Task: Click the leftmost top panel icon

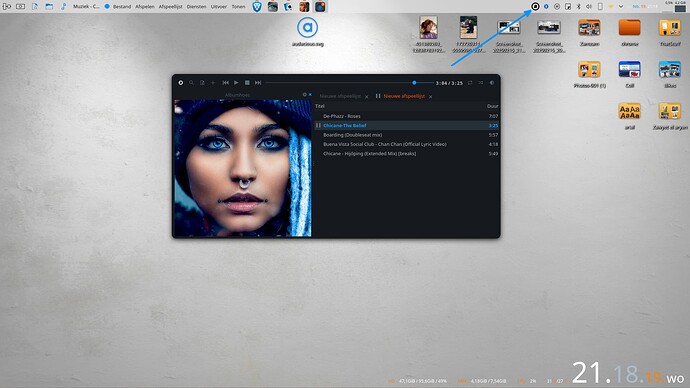Action: click(7, 7)
